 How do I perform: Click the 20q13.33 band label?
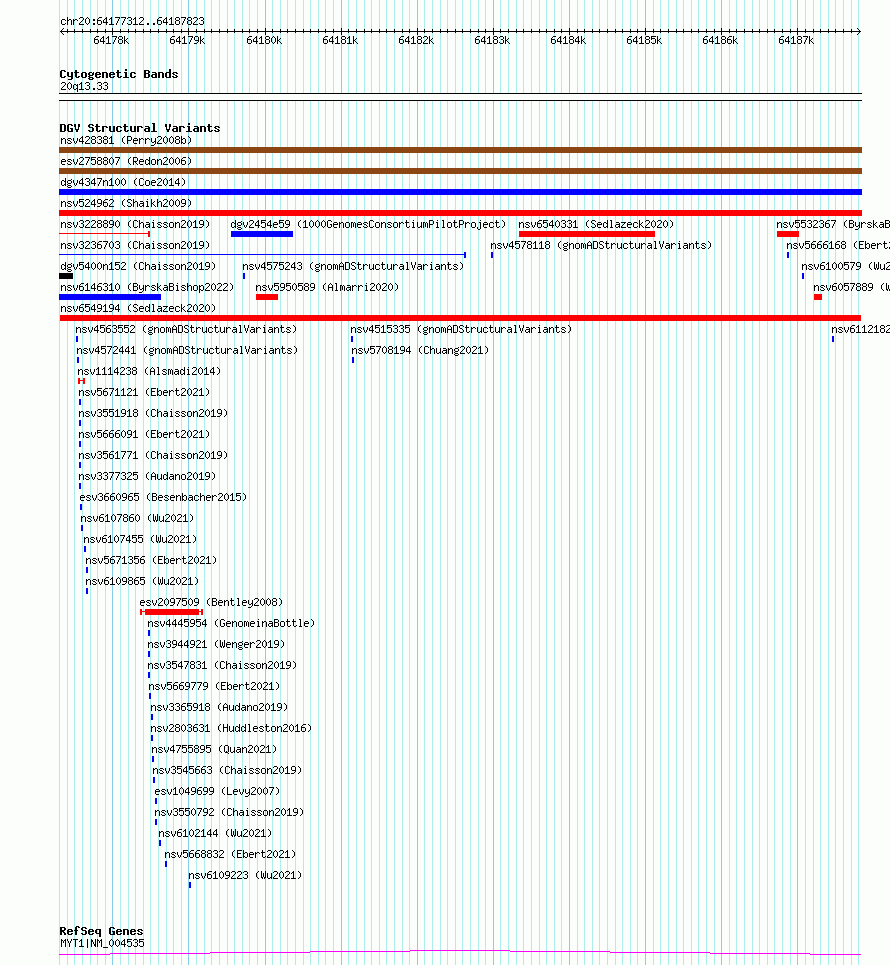(84, 86)
